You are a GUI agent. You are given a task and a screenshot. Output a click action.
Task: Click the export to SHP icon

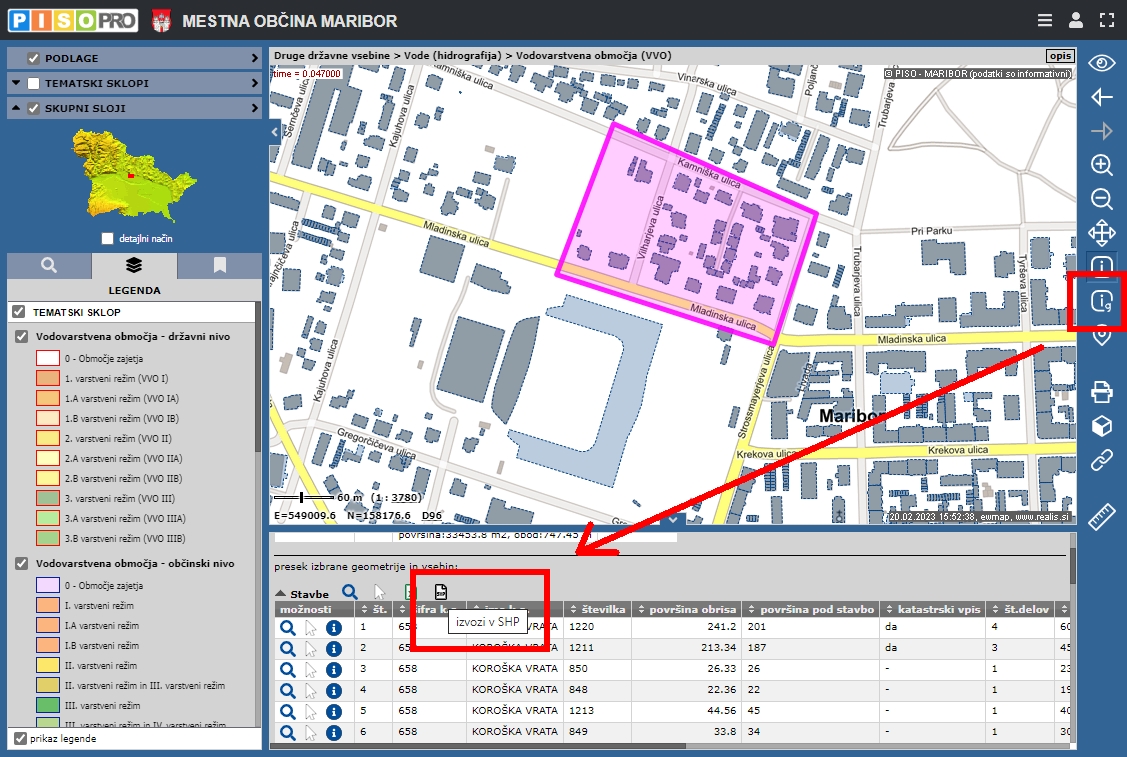tap(441, 592)
